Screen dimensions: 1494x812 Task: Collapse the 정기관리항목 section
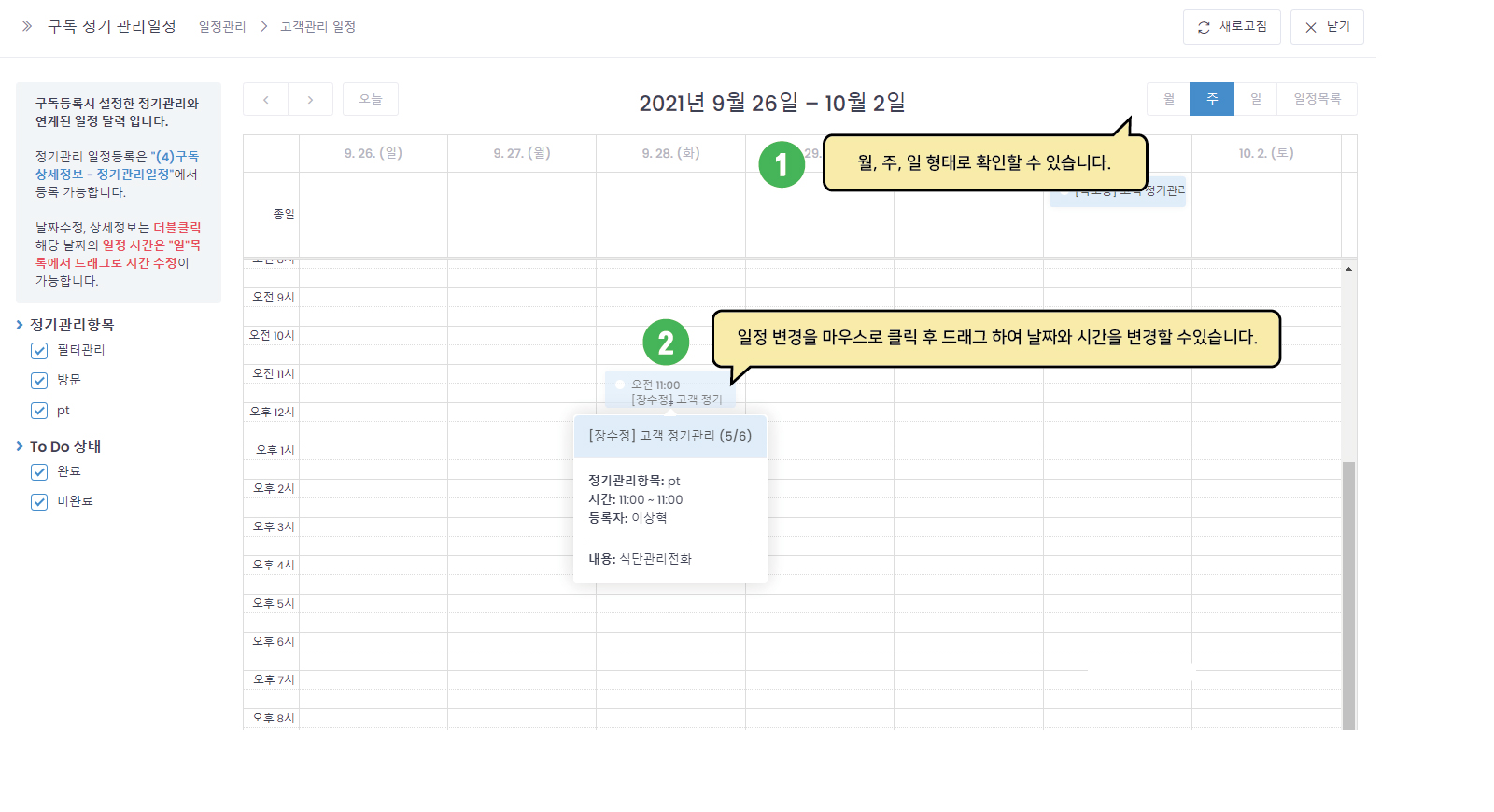pos(20,325)
